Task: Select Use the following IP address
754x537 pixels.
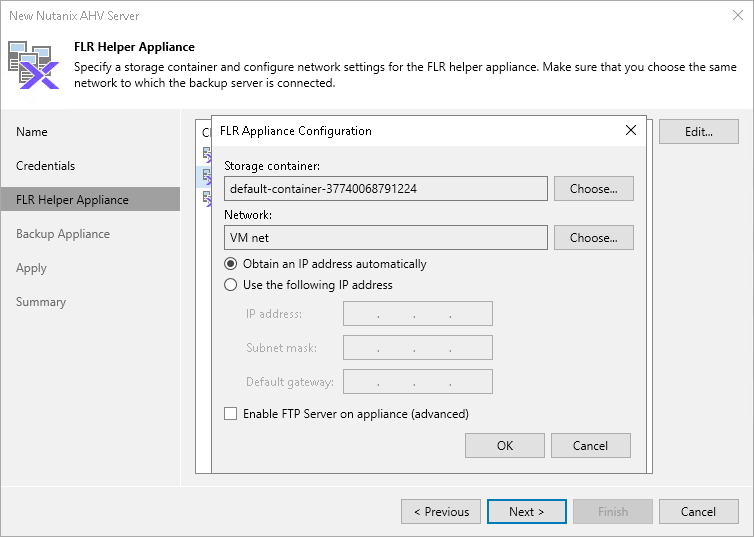Action: coord(231,285)
